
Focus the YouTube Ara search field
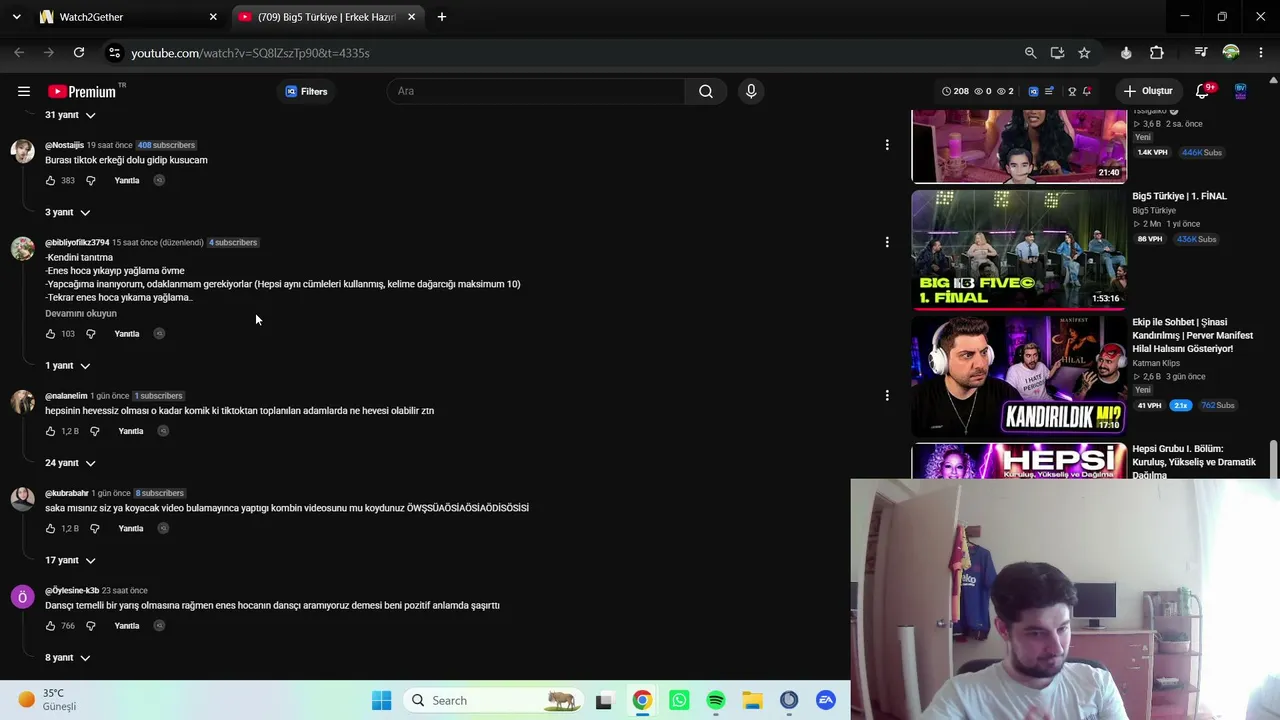click(x=536, y=91)
